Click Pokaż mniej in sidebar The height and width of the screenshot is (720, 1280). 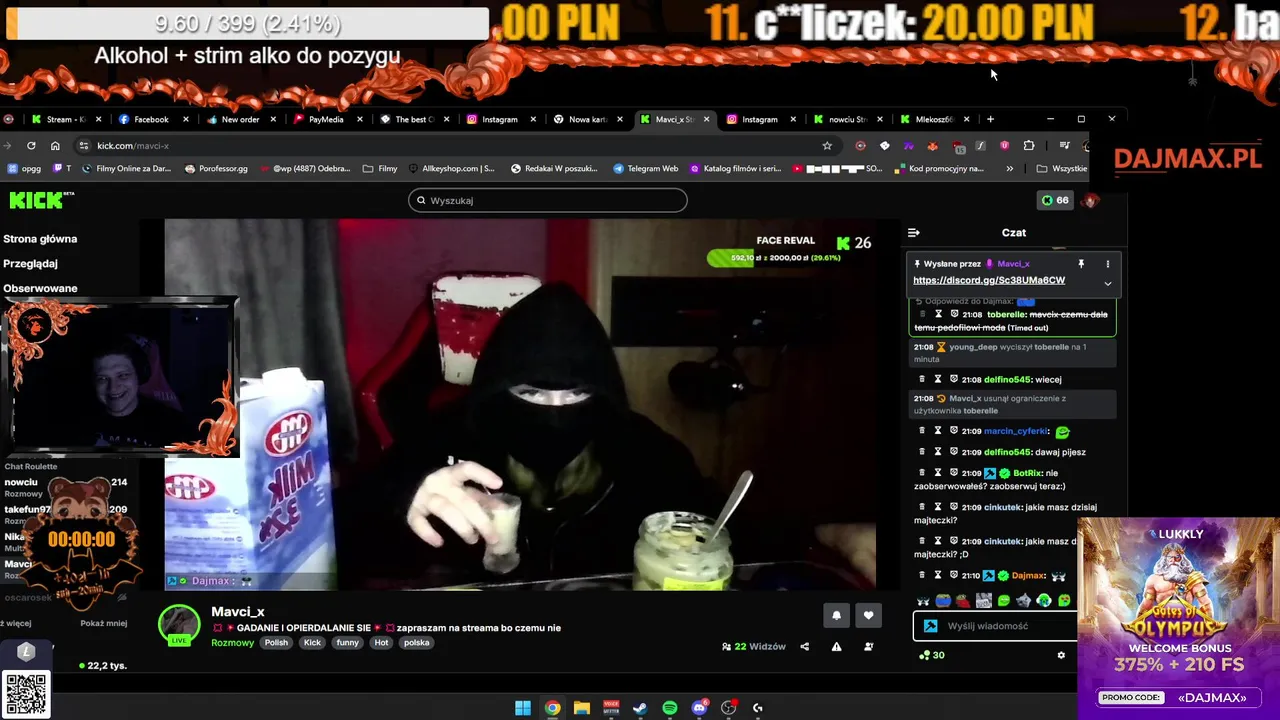(x=103, y=623)
